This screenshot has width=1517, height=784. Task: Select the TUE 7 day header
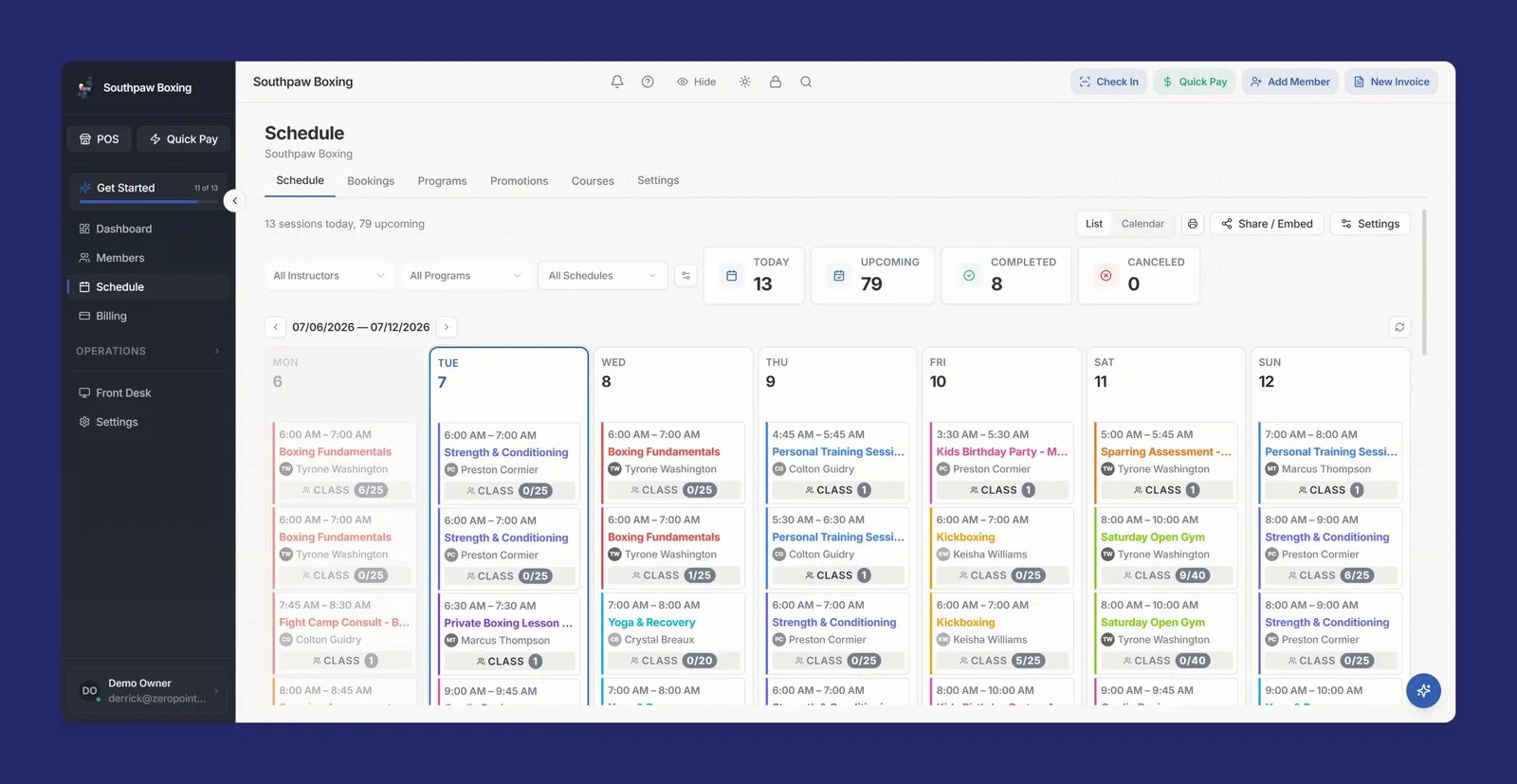(508, 374)
